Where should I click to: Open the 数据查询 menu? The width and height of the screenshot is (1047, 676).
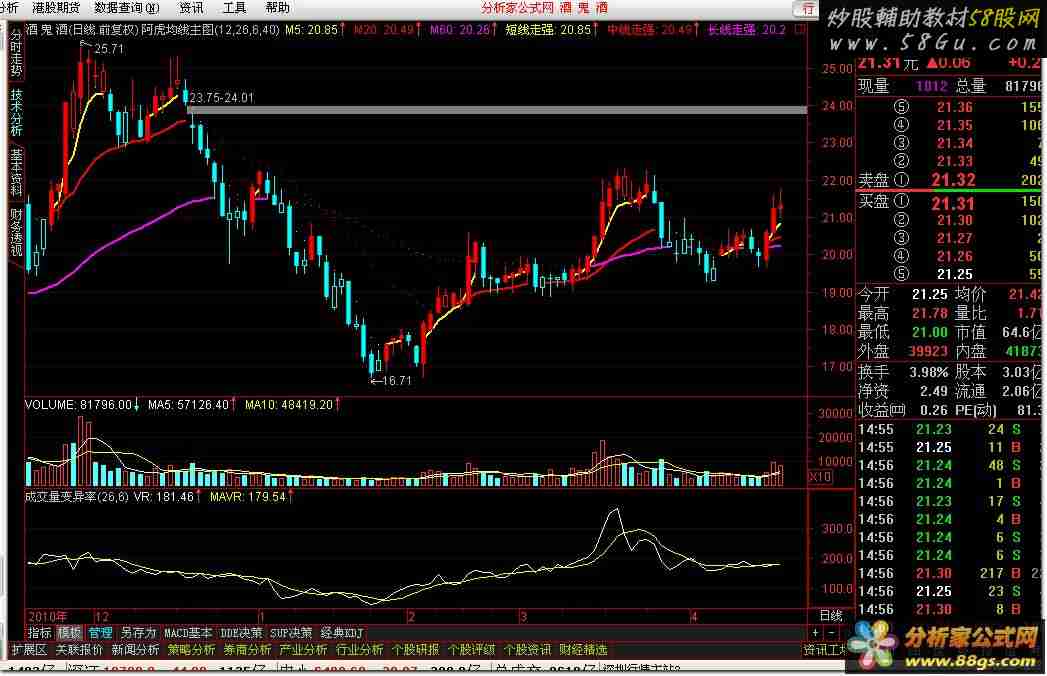(x=127, y=8)
